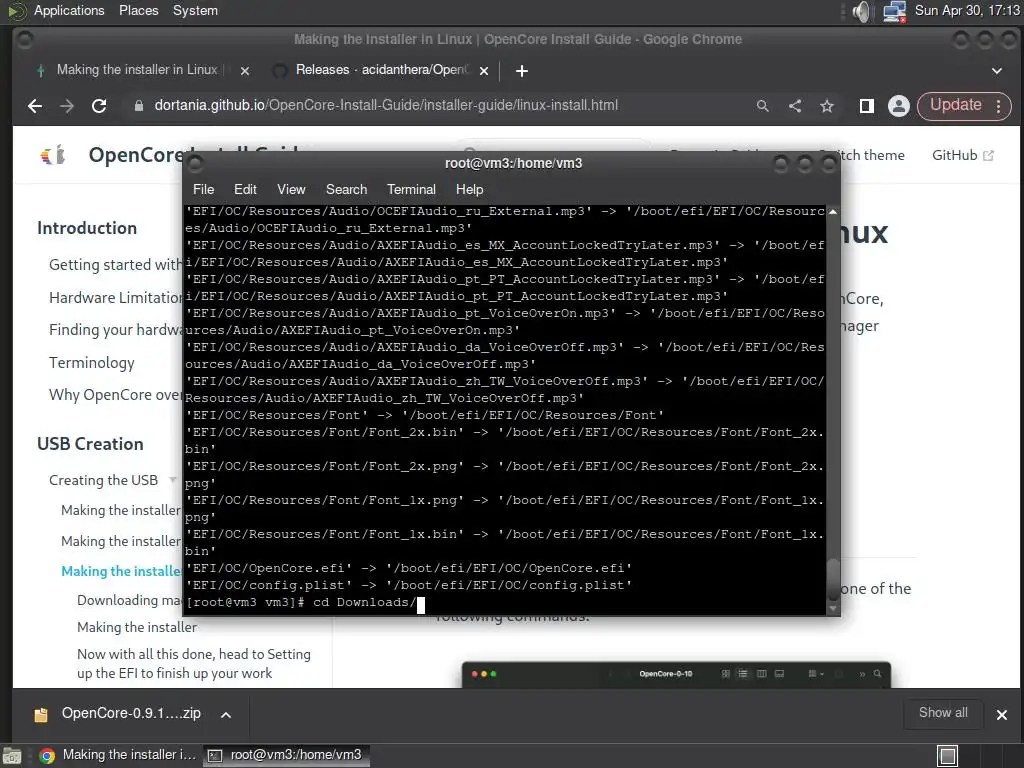The image size is (1024, 768).
Task: Open the System menu in the top panel
Action: tap(195, 10)
